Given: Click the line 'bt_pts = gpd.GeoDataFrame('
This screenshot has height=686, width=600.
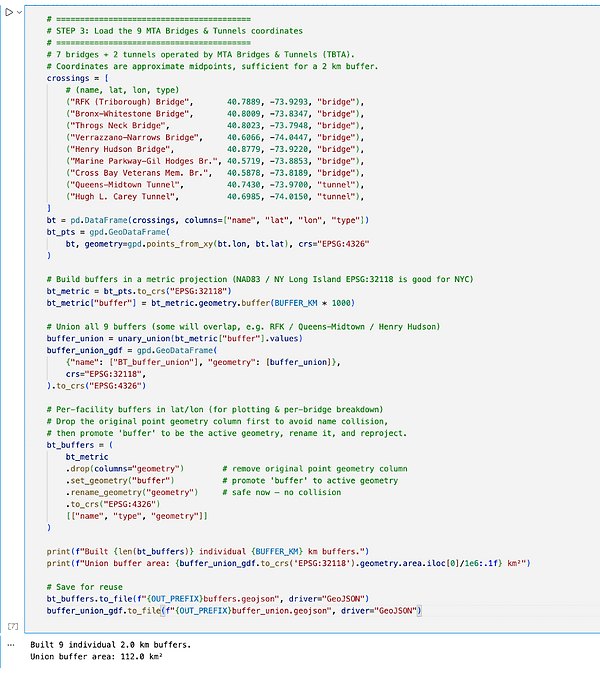Looking at the screenshot, I should [108, 232].
